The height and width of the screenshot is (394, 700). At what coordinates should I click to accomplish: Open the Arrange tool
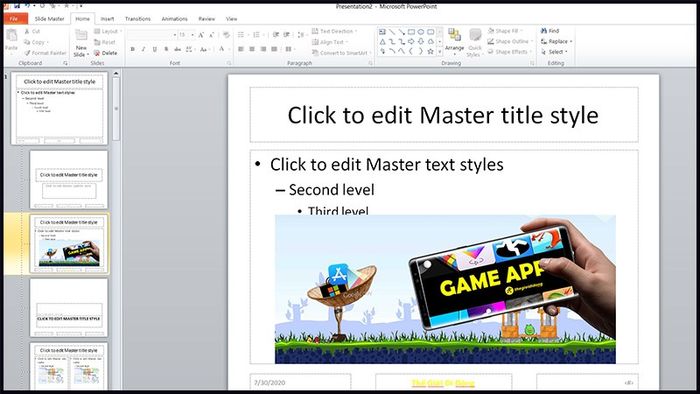click(454, 40)
